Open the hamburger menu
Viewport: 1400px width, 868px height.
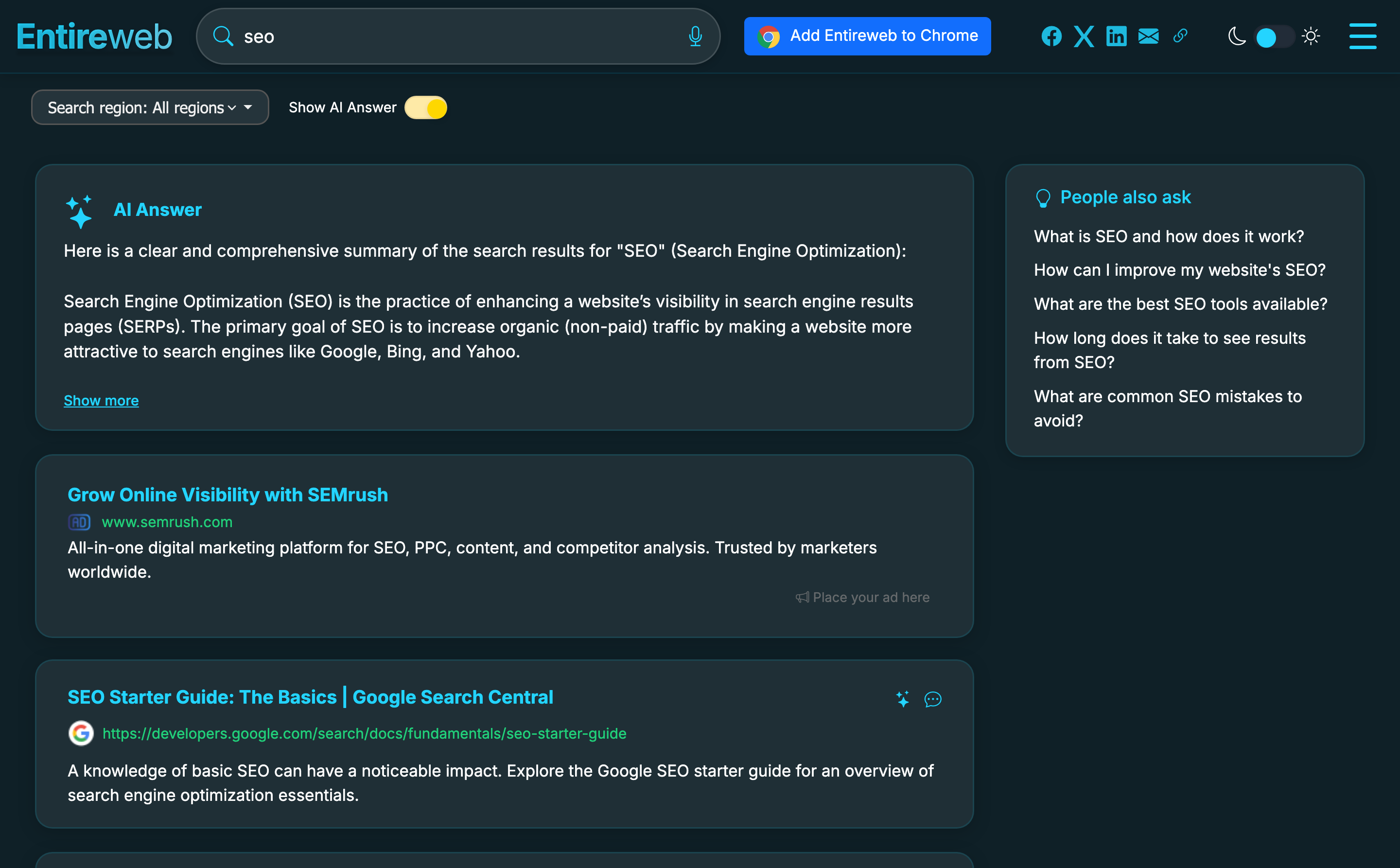coord(1363,36)
